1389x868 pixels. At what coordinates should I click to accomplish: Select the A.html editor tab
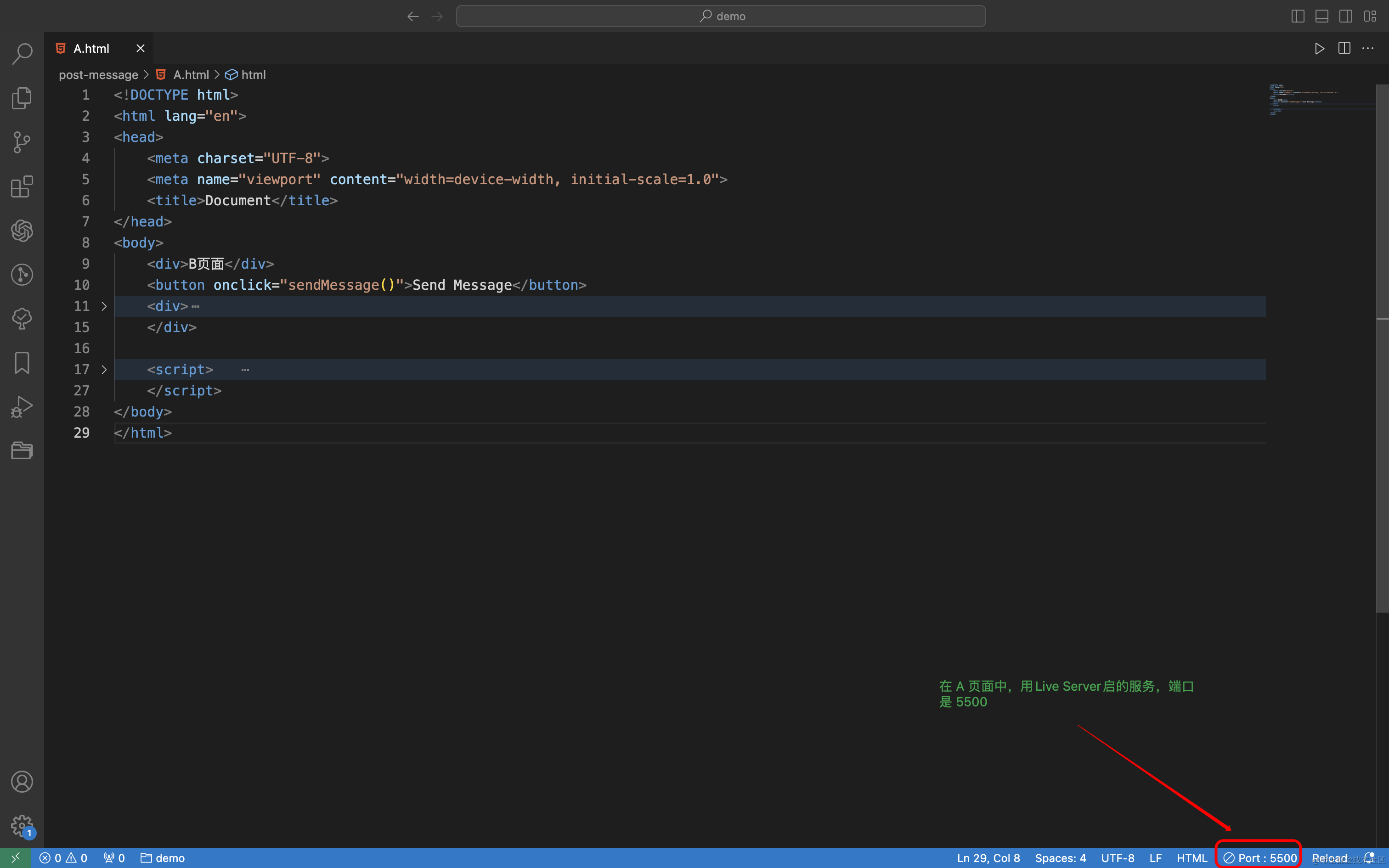pos(92,48)
